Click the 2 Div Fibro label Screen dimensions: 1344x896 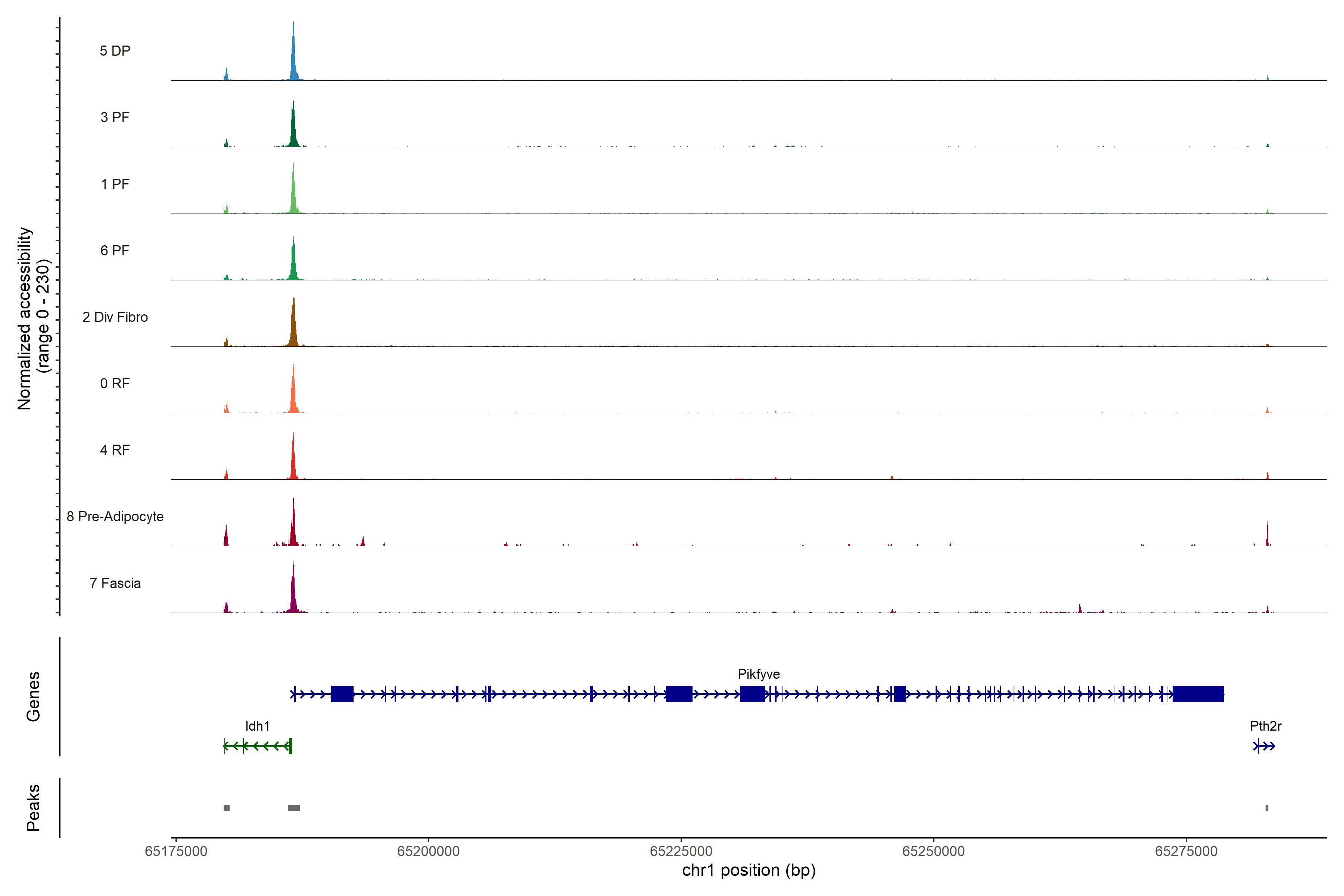point(115,317)
